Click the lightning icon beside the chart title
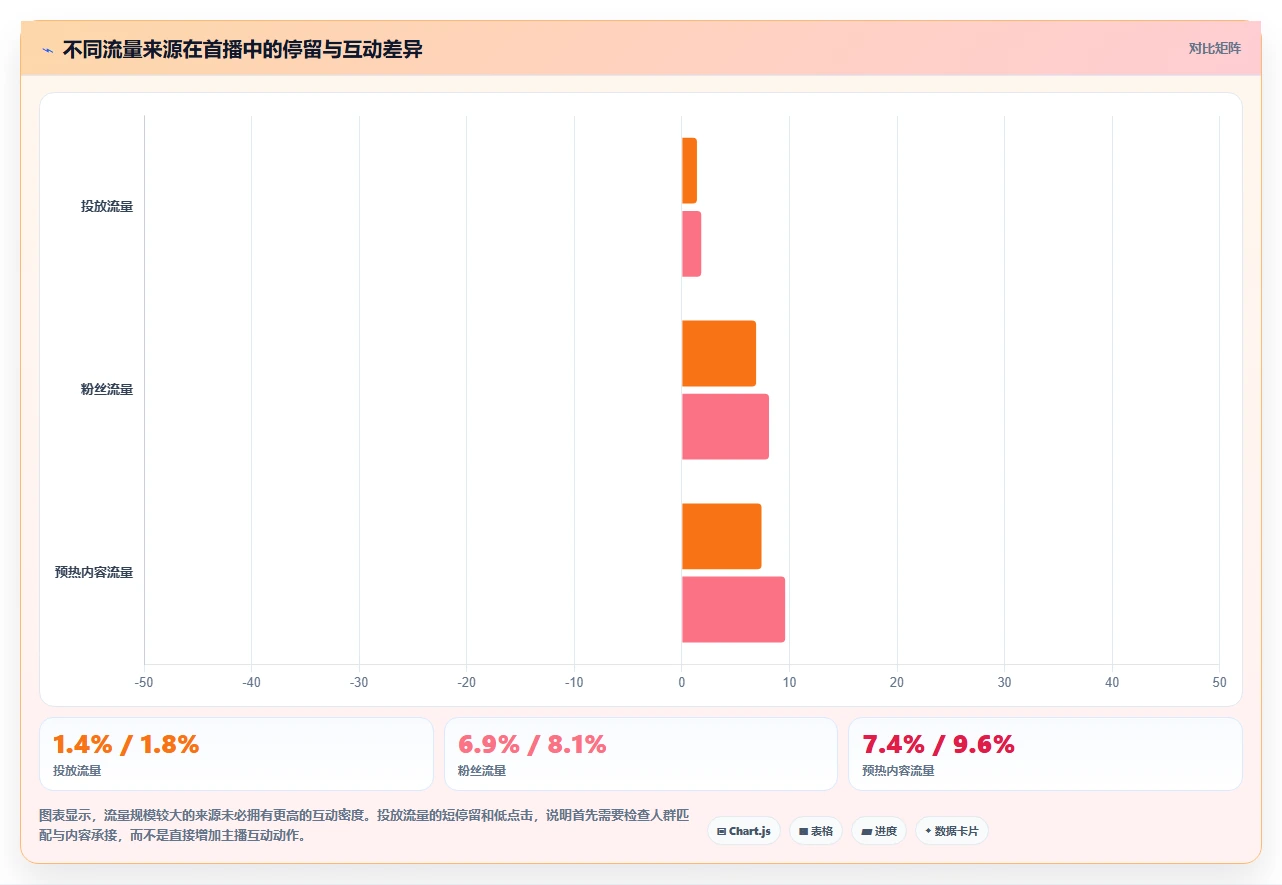The image size is (1282, 885). [47, 50]
